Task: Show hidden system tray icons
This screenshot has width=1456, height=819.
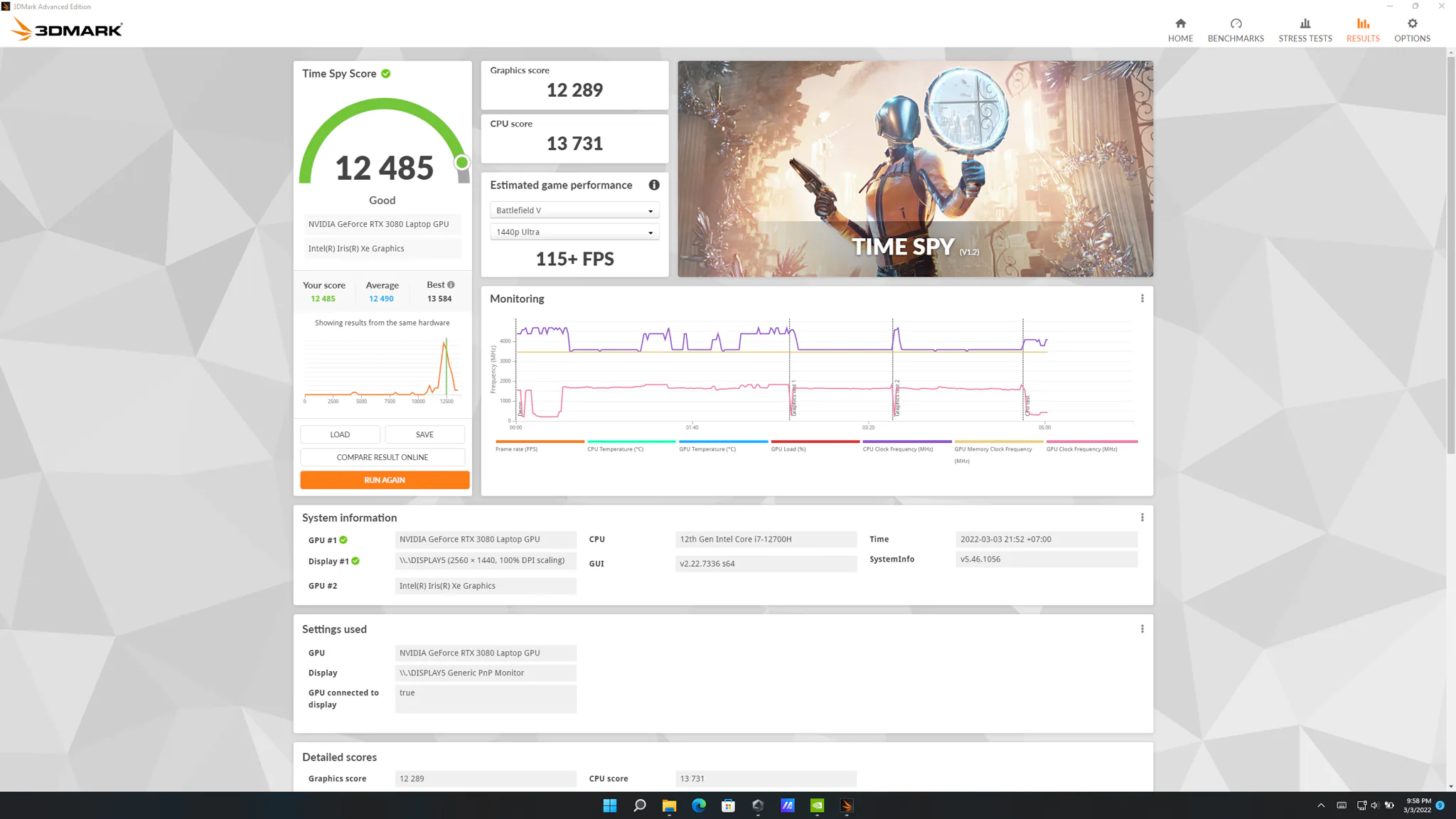Action: [1321, 805]
